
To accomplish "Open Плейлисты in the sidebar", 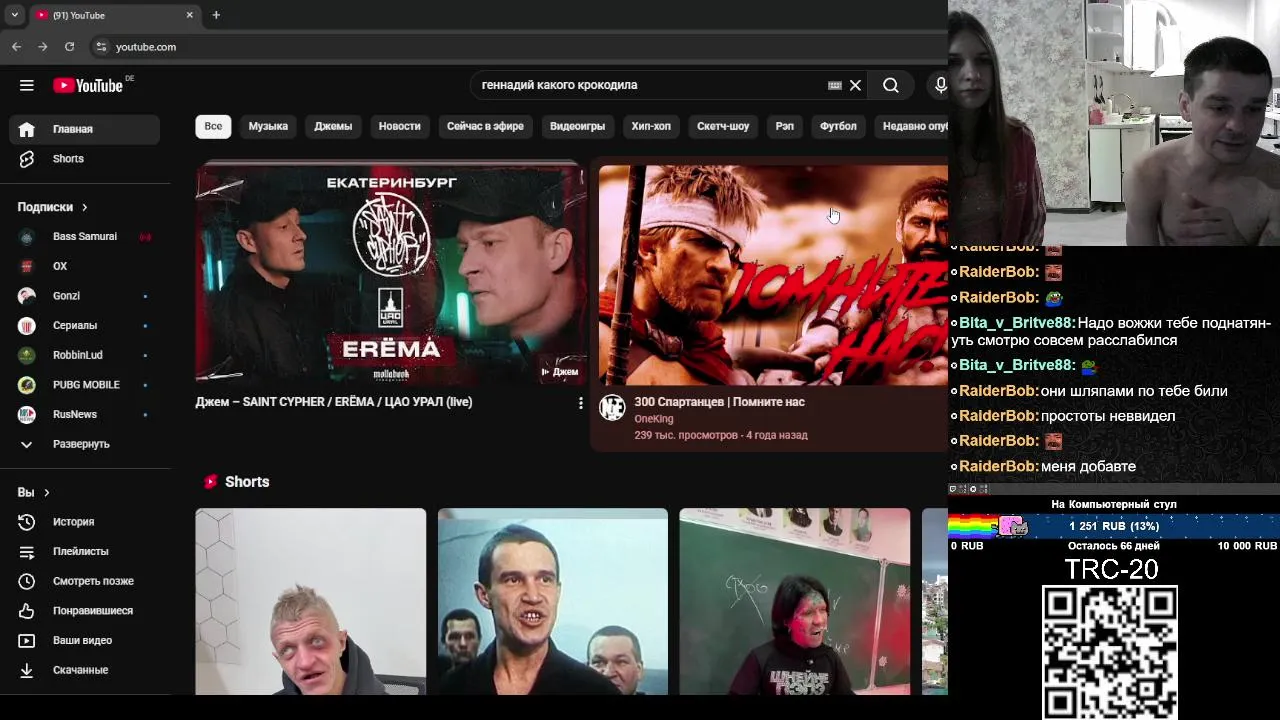I will (84, 551).
